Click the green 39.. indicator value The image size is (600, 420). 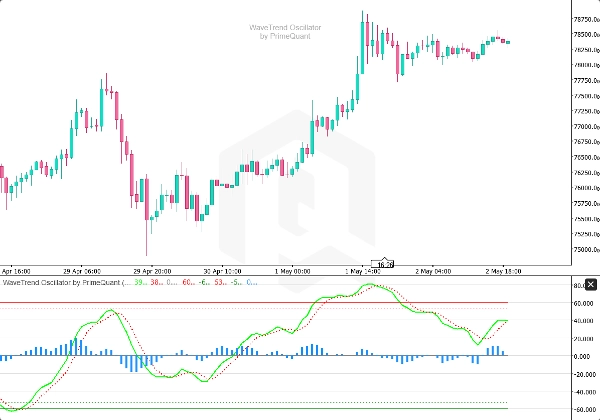(141, 283)
